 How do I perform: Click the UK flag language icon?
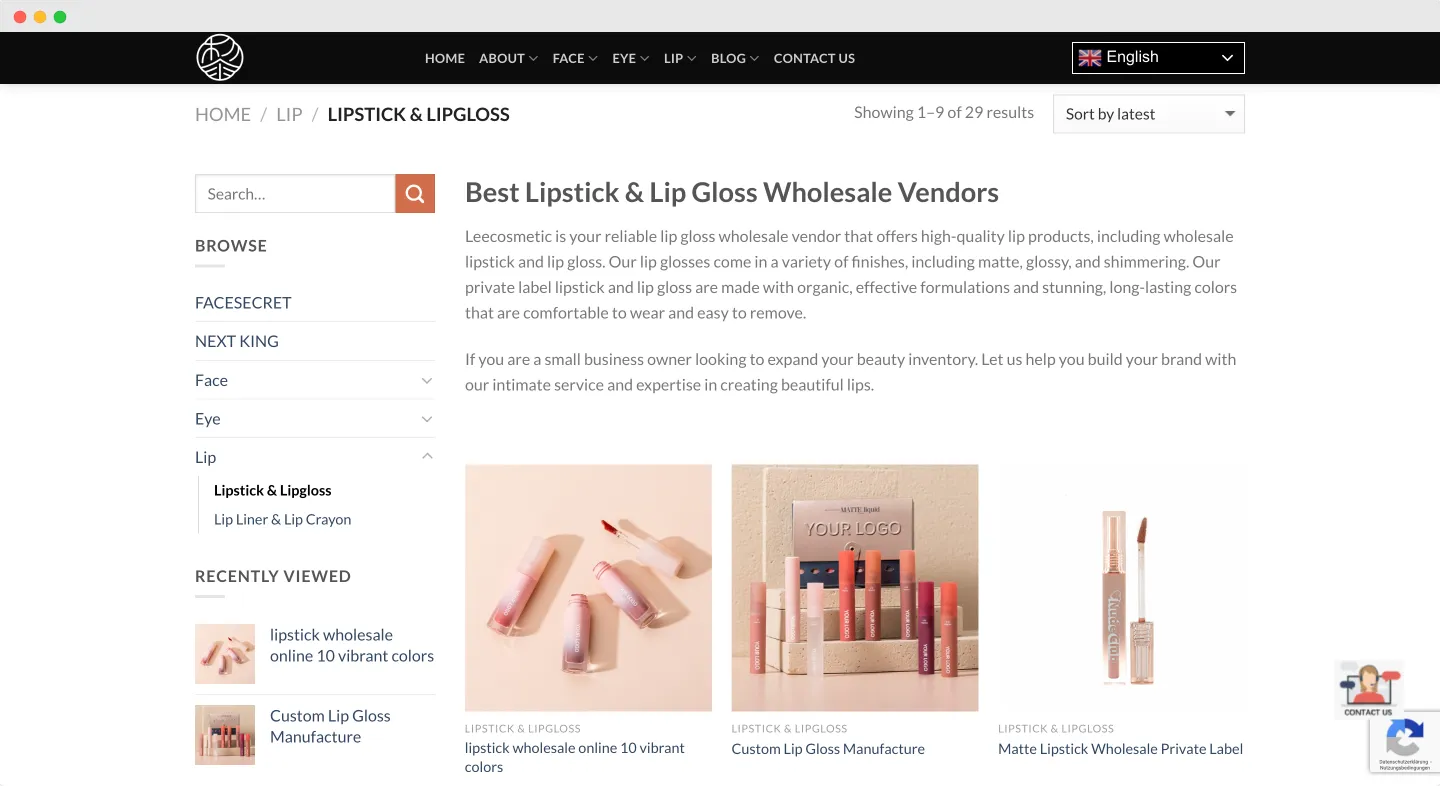click(1089, 58)
